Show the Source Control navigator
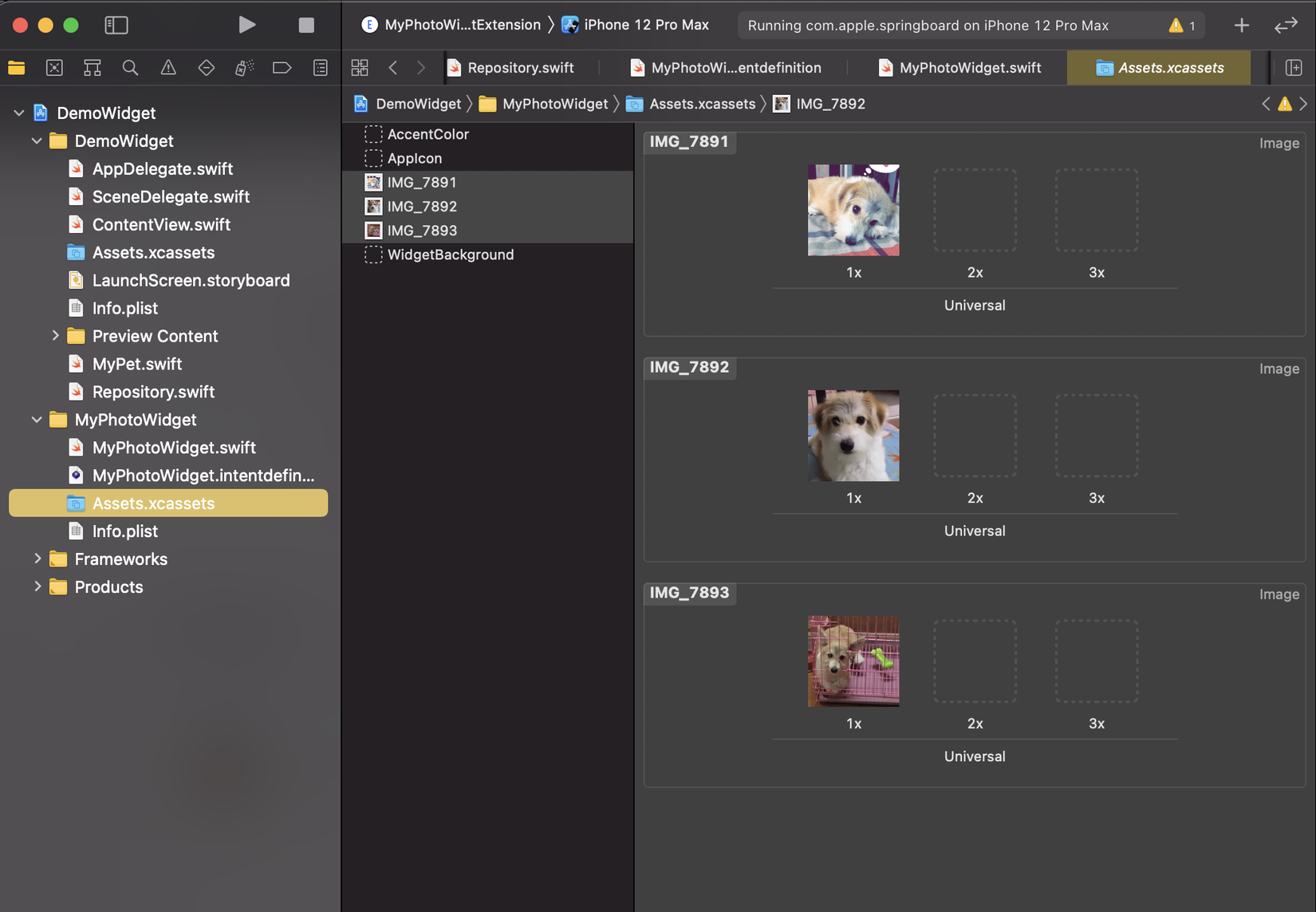 54,68
